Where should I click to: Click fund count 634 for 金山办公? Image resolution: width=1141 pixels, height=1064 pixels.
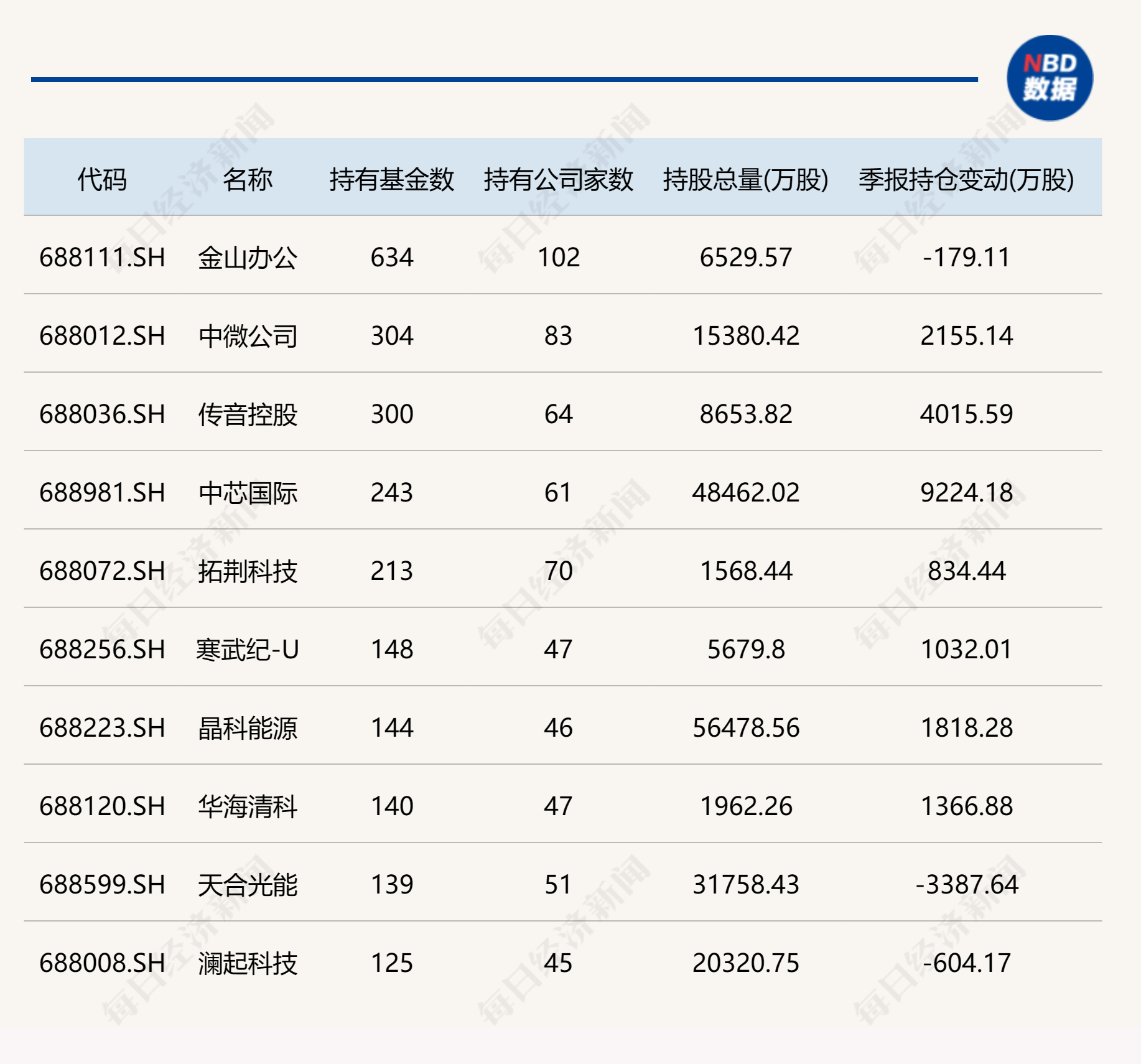tap(392, 258)
